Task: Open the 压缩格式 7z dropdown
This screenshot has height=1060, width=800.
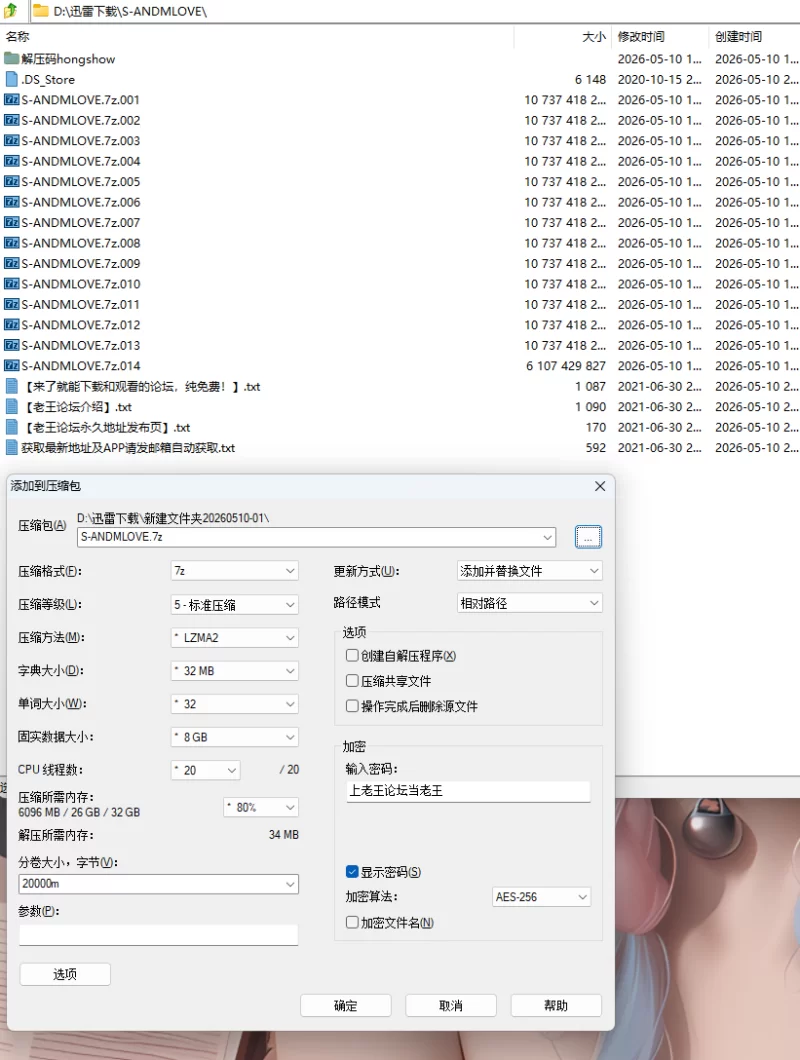Action: (x=235, y=571)
